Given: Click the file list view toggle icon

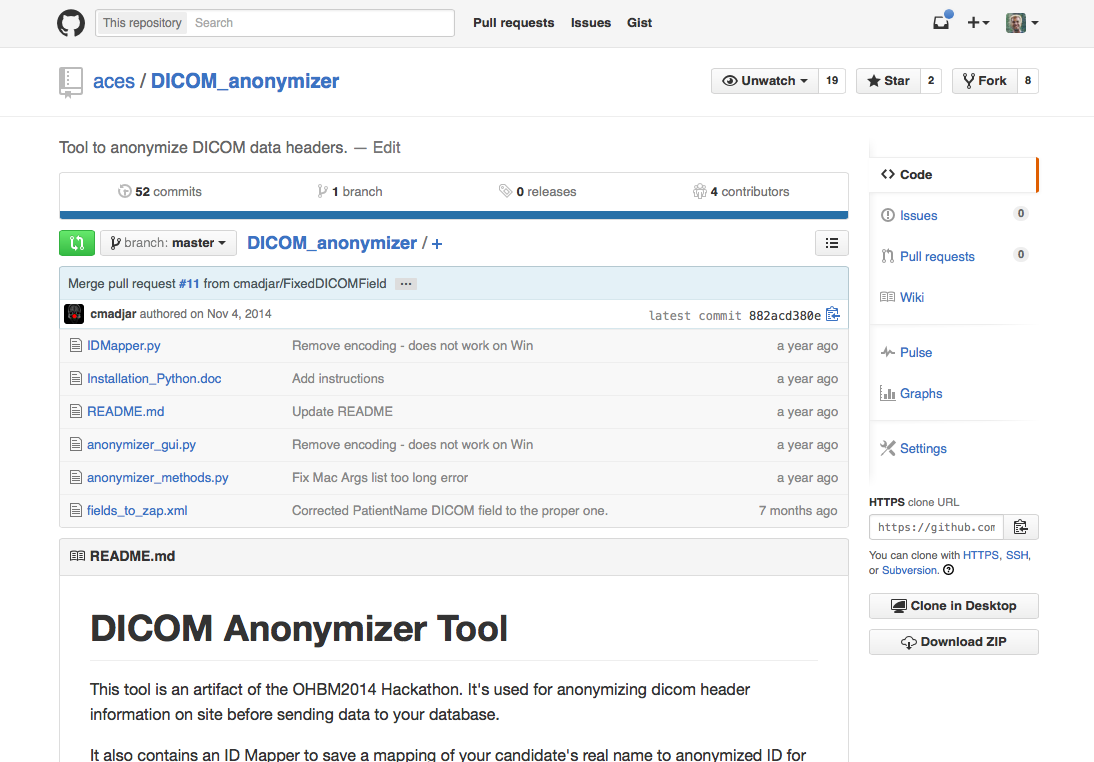Looking at the screenshot, I should pos(832,243).
